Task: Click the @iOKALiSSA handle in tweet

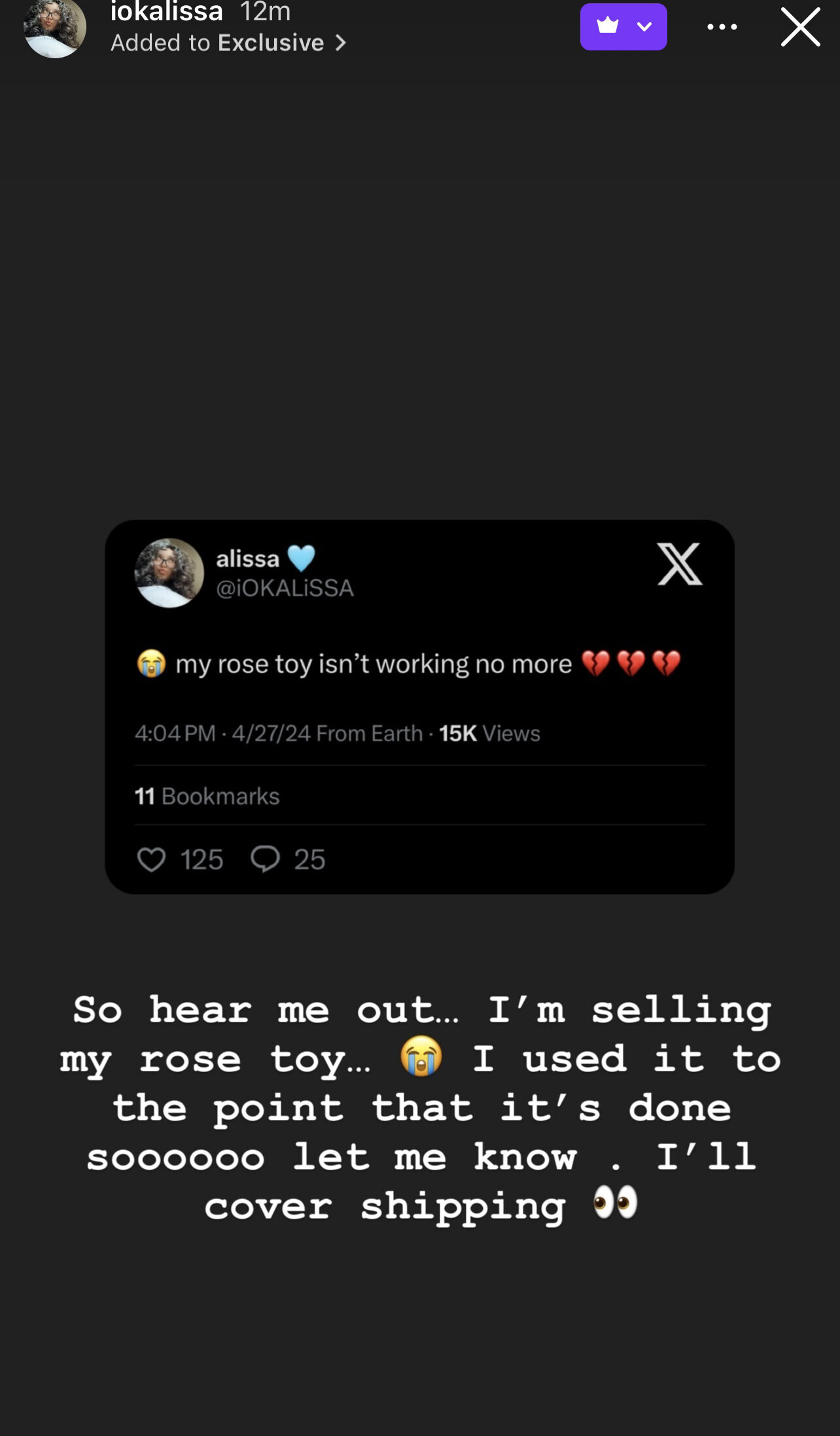Action: click(285, 588)
